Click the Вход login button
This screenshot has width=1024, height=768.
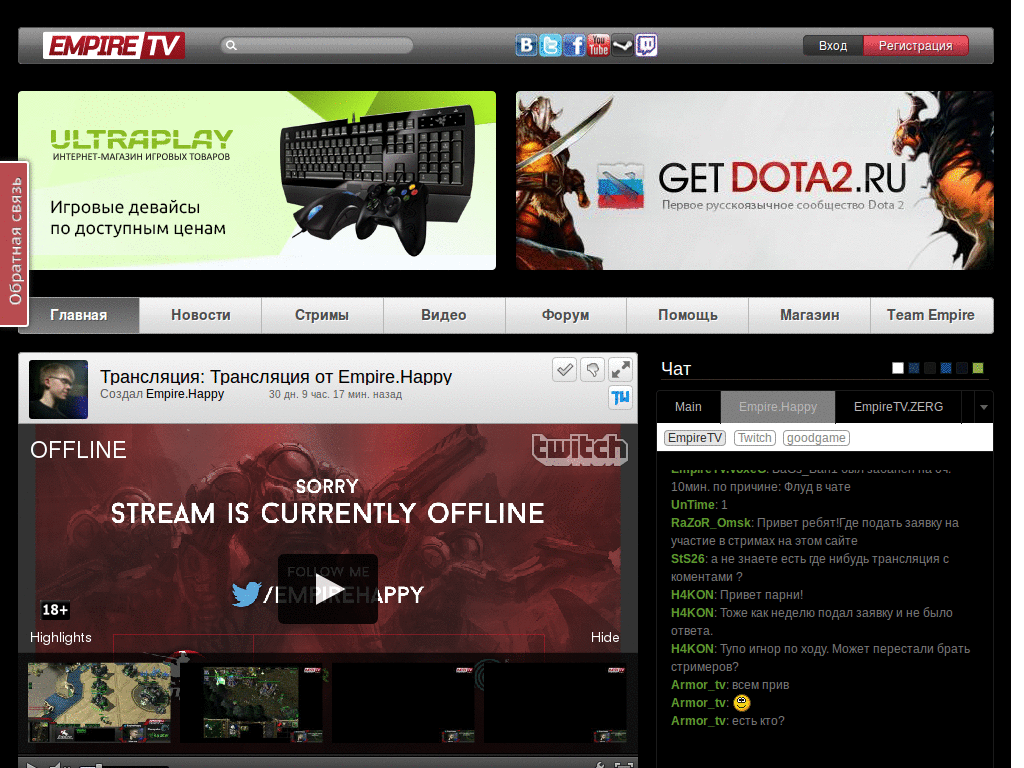[833, 46]
